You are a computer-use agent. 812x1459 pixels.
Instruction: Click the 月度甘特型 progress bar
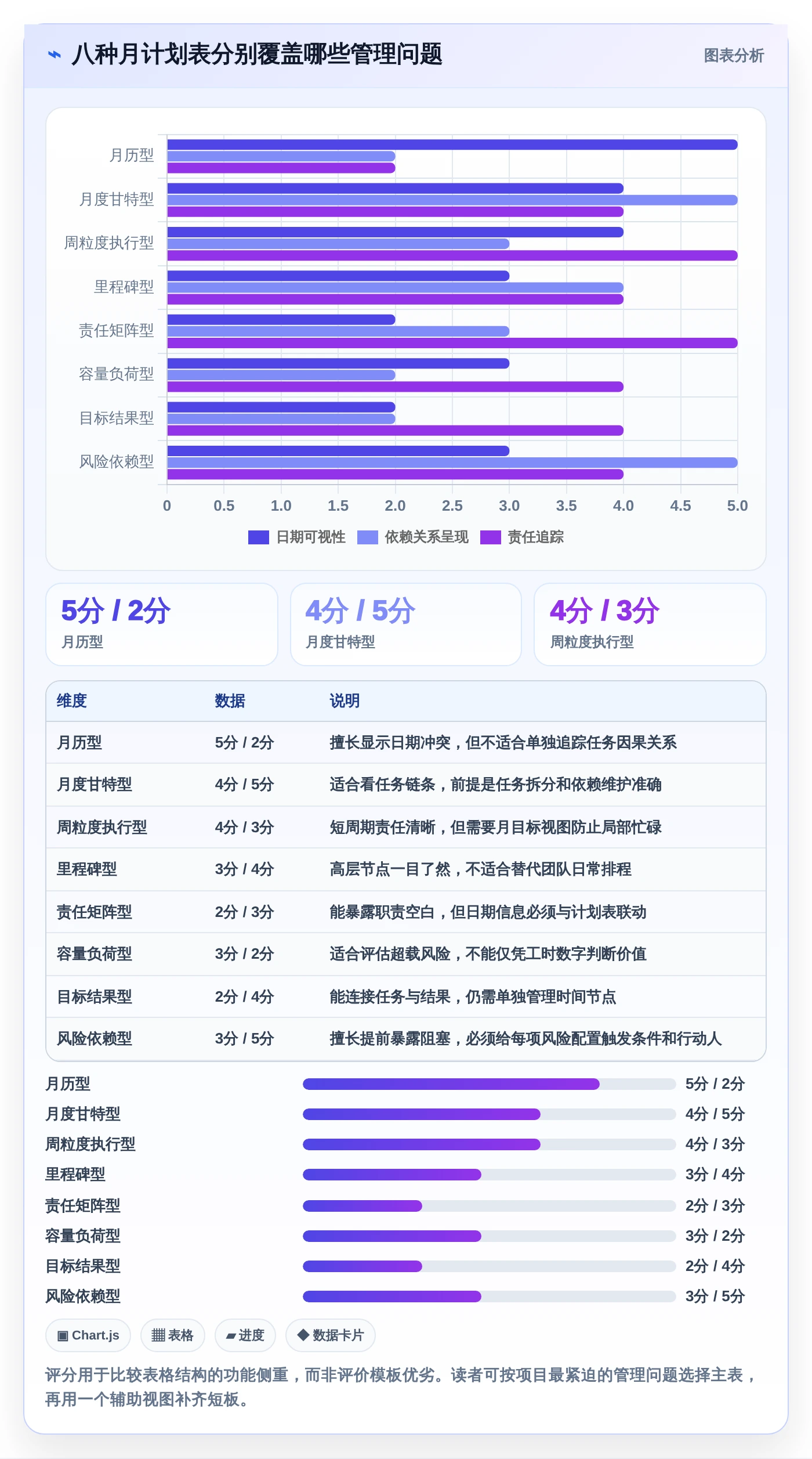coord(489,1114)
